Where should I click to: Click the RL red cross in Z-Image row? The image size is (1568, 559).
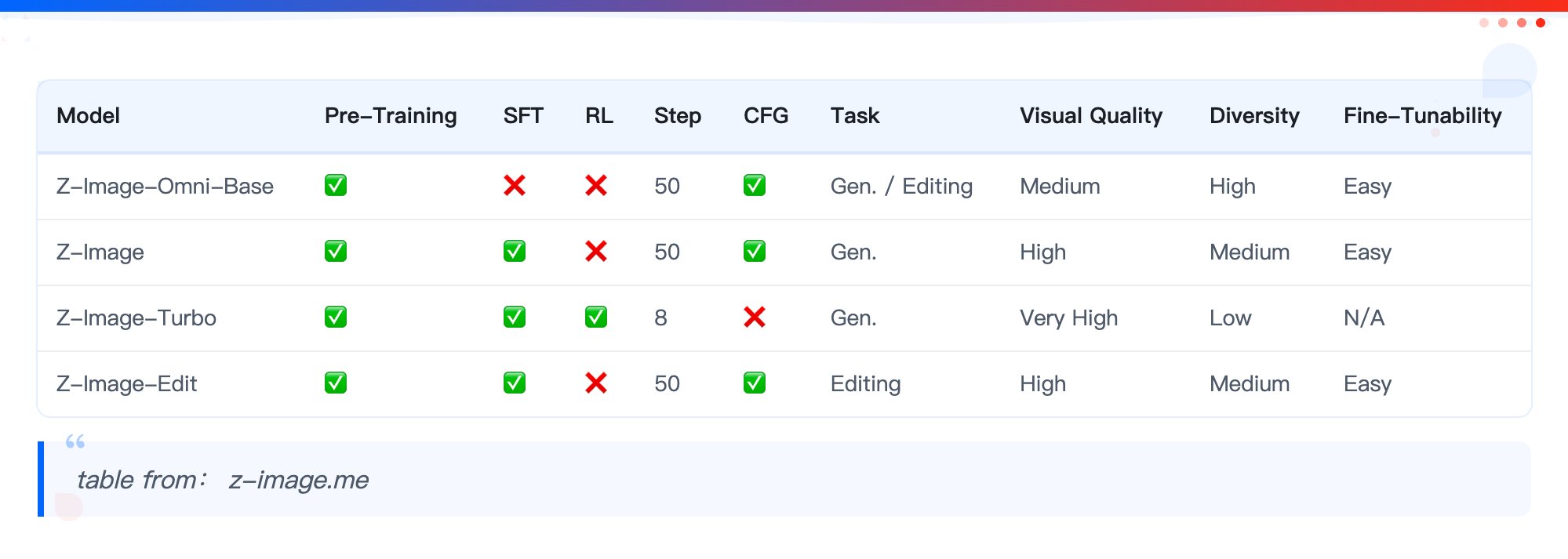click(x=596, y=252)
